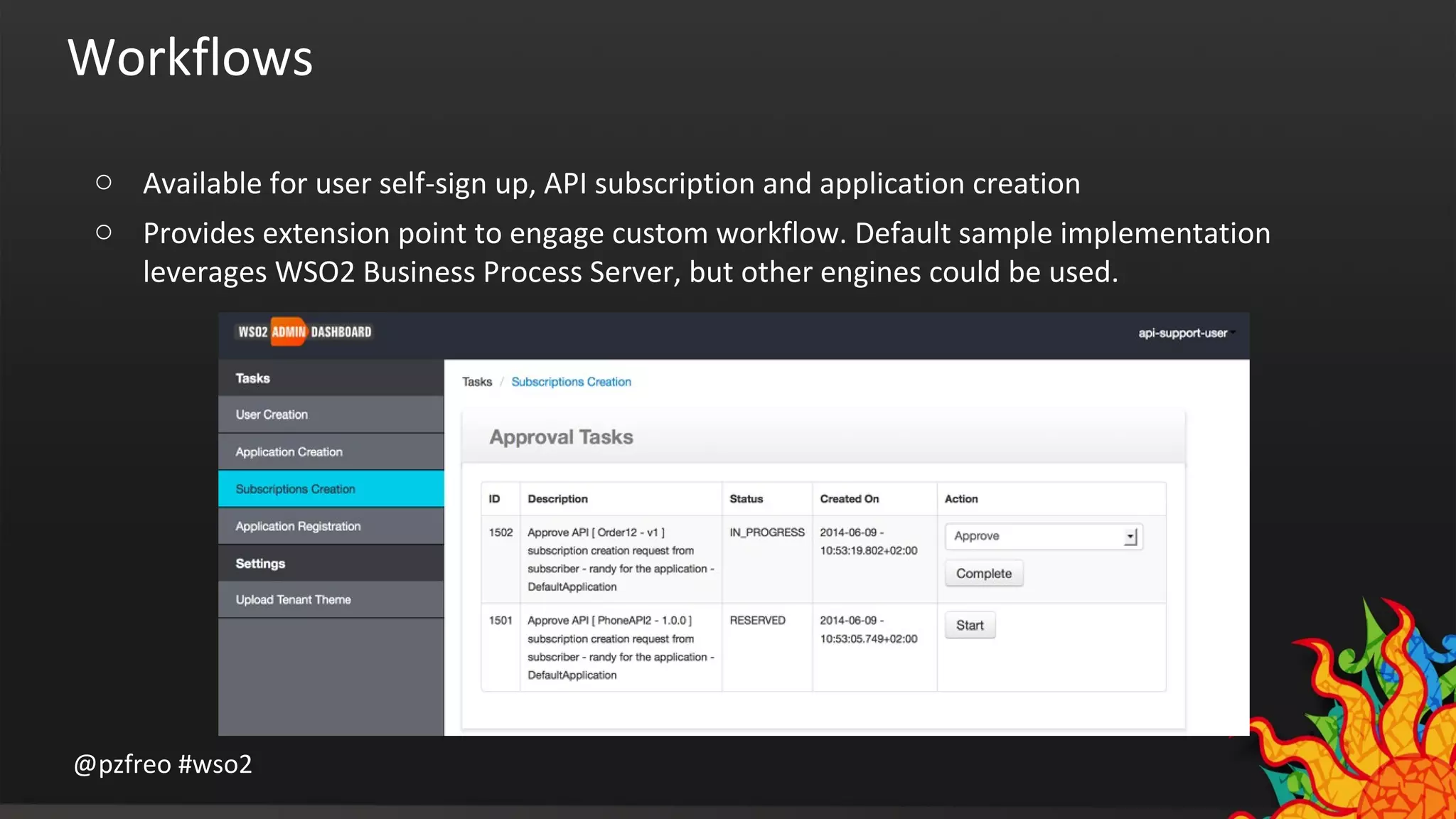Click the @pzfreo #wso2 footer text
The height and width of the screenshot is (819, 1456).
pos(163,764)
